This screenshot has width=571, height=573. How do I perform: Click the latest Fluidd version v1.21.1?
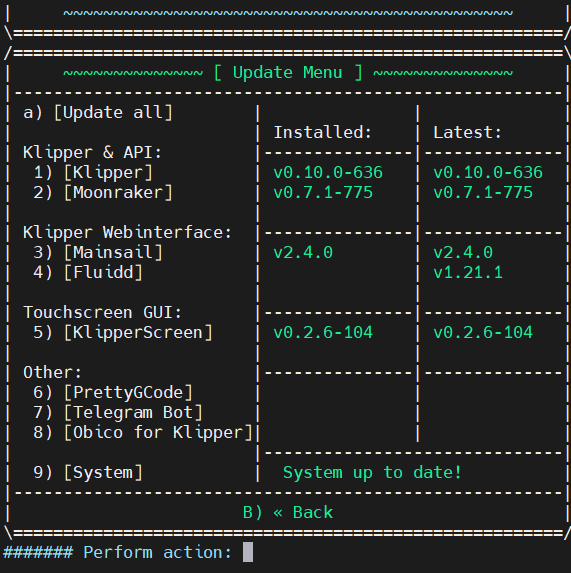pyautogui.click(x=468, y=273)
